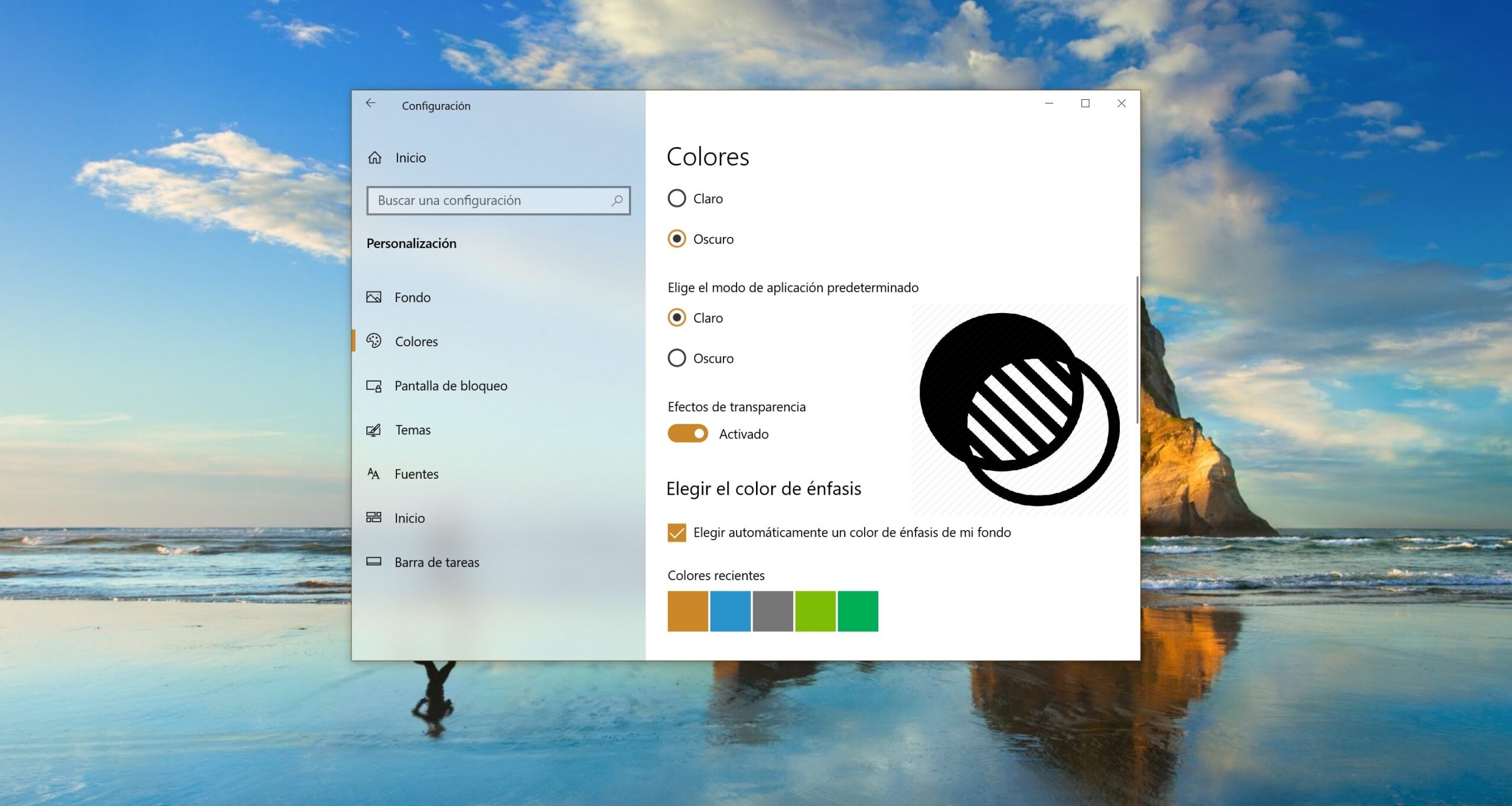Image resolution: width=1512 pixels, height=806 pixels.
Task: Toggle Efectos de transparencia switch
Action: (x=687, y=434)
